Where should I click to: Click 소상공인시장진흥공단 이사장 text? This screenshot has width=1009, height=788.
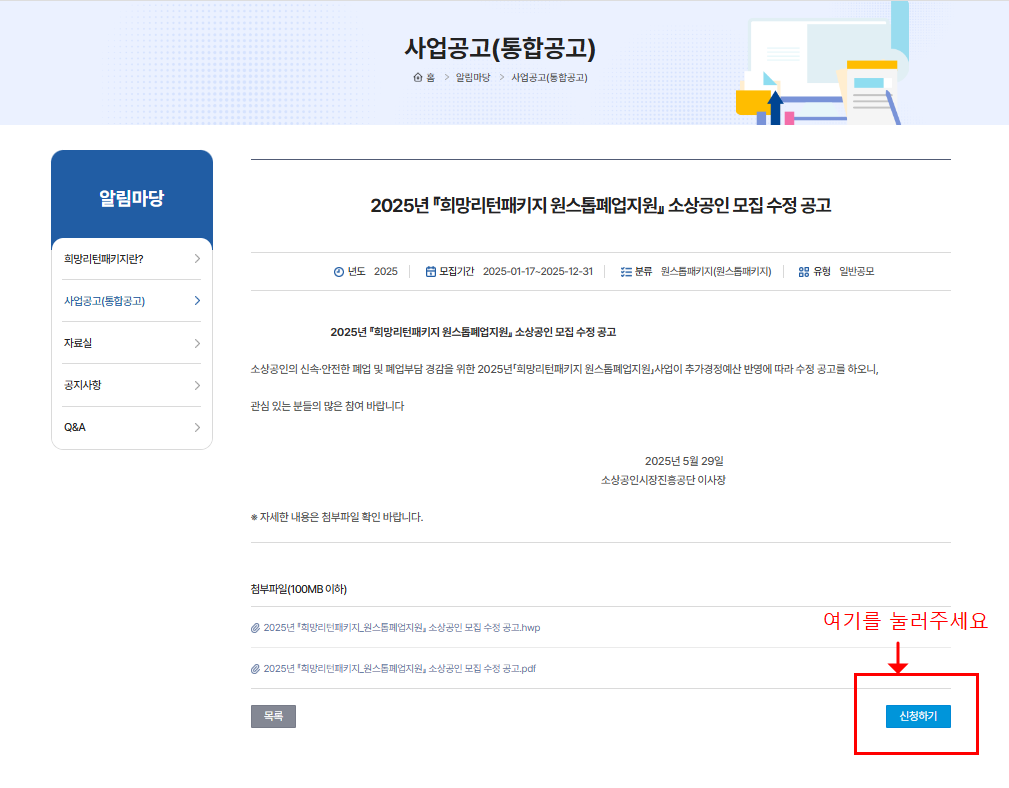tap(663, 480)
